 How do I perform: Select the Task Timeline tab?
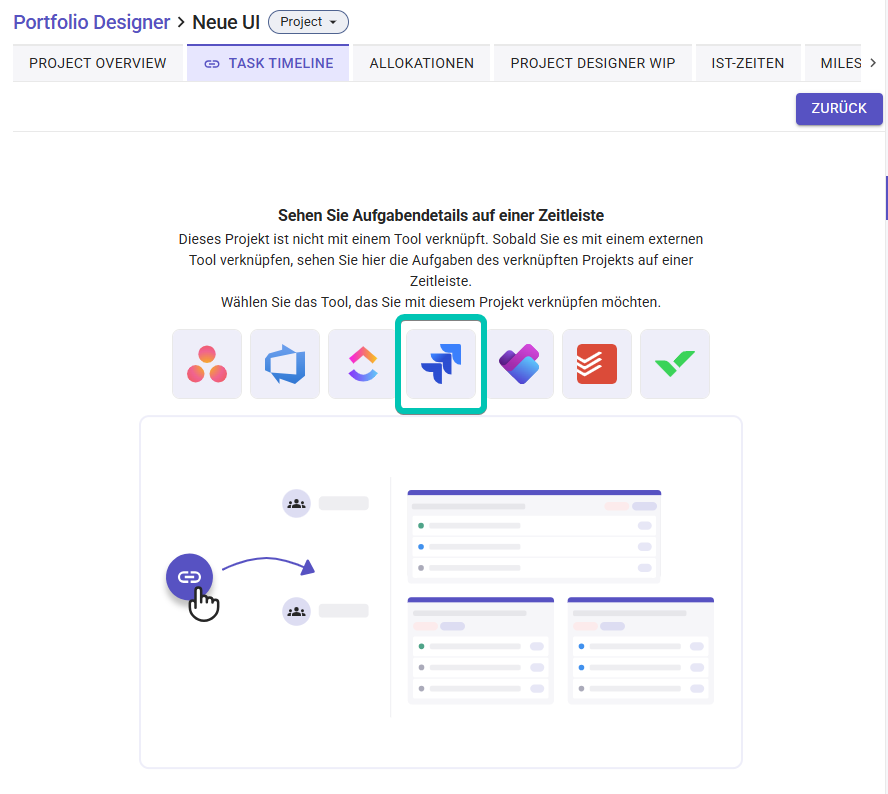coord(268,63)
